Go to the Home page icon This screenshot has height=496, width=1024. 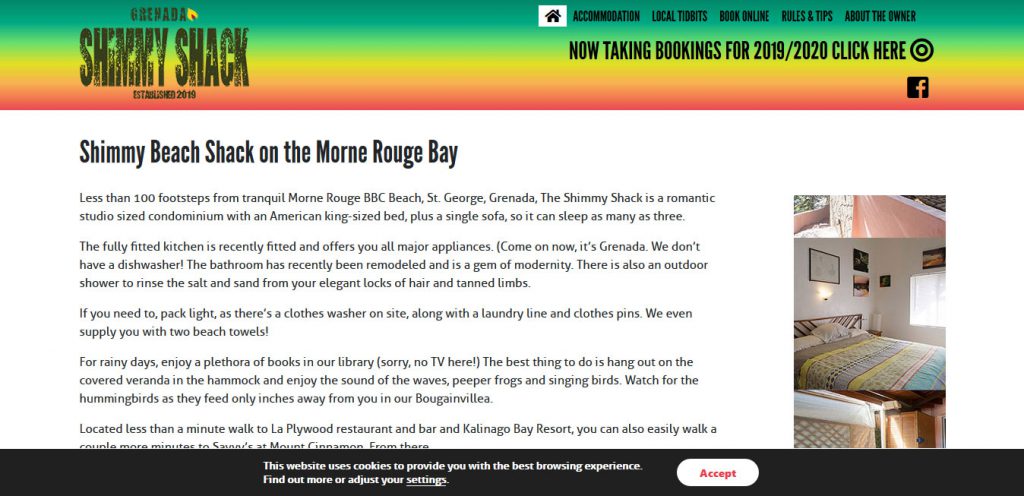[x=552, y=16]
